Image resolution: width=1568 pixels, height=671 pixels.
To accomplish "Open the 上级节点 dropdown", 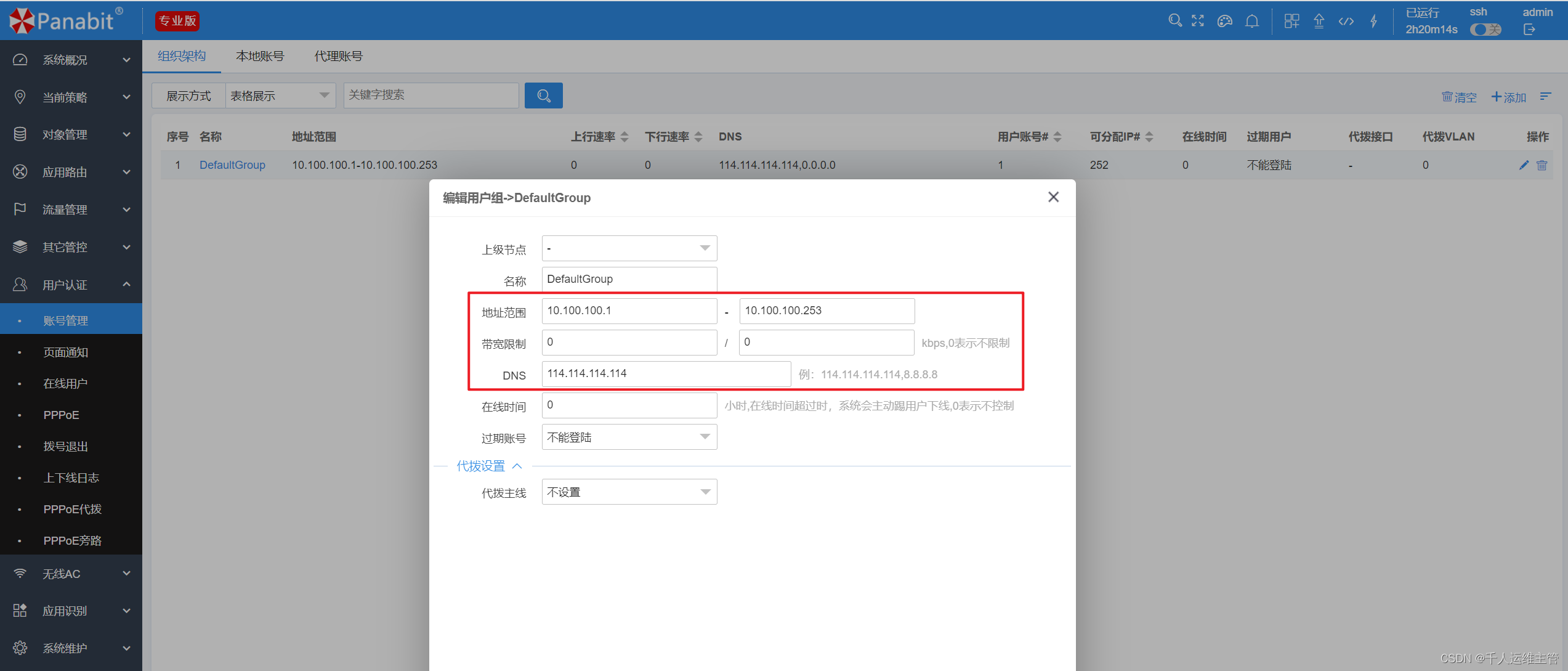I will 629,248.
